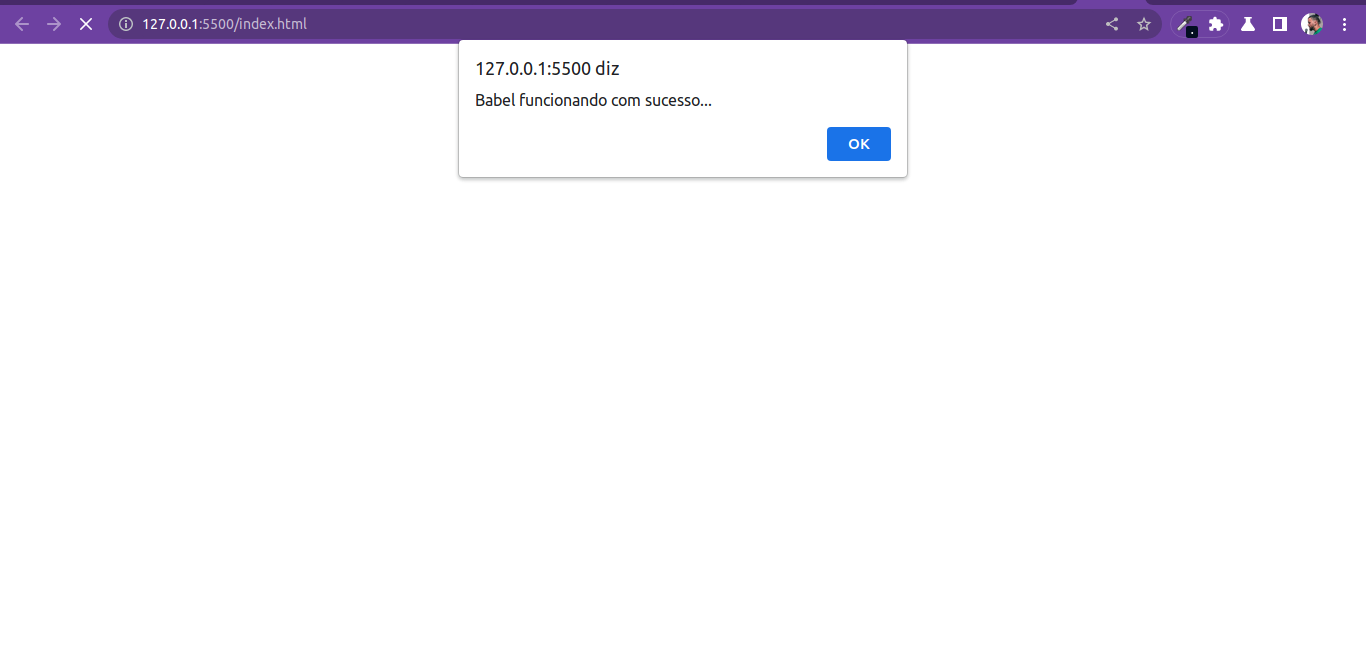Go forward to the next page
1366x664 pixels.
click(x=54, y=24)
